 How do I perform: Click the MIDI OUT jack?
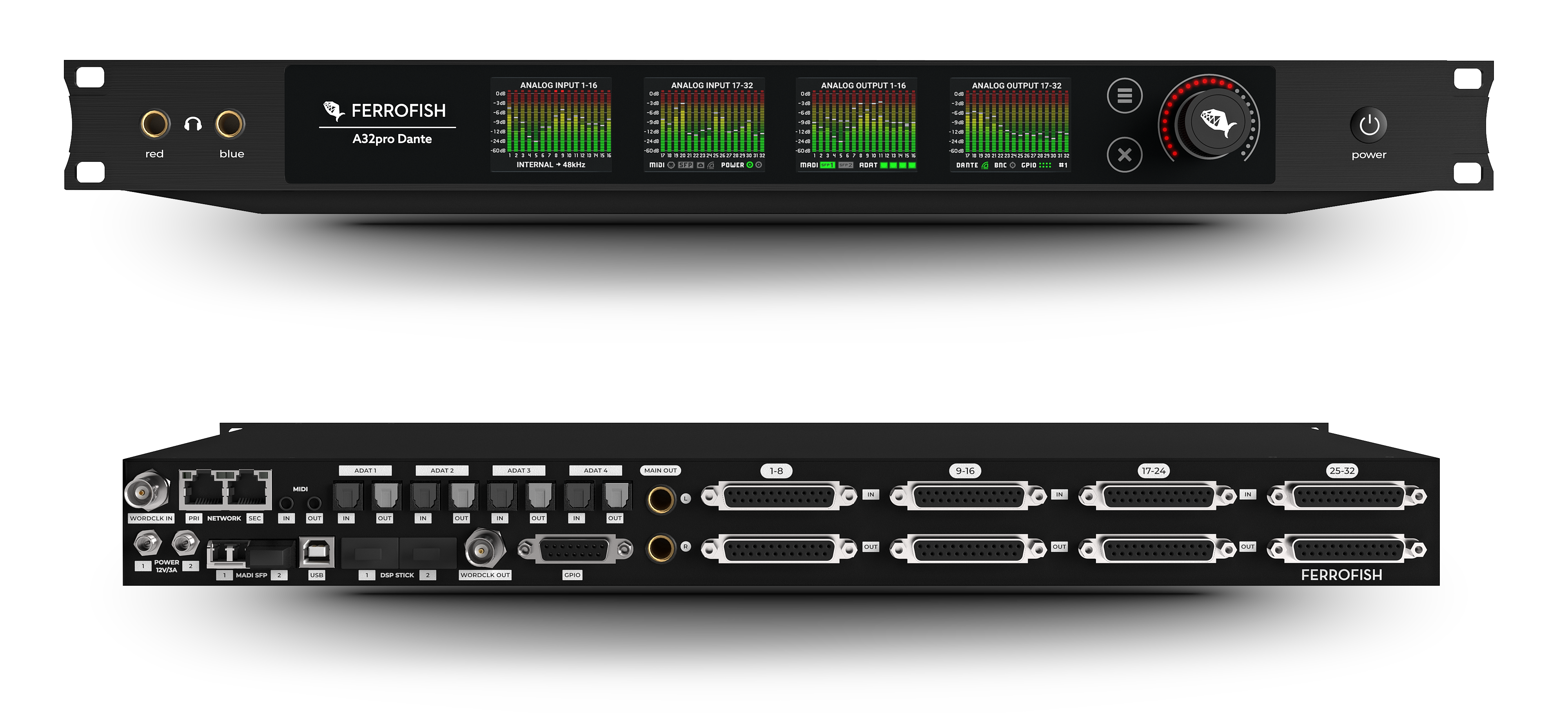(x=314, y=503)
